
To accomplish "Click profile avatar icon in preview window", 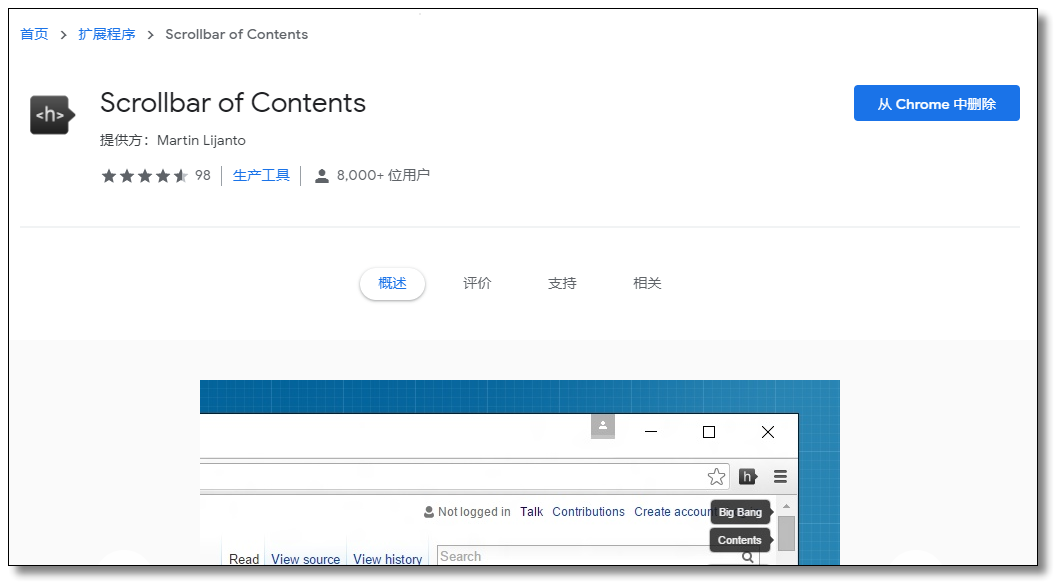I will pos(602,426).
